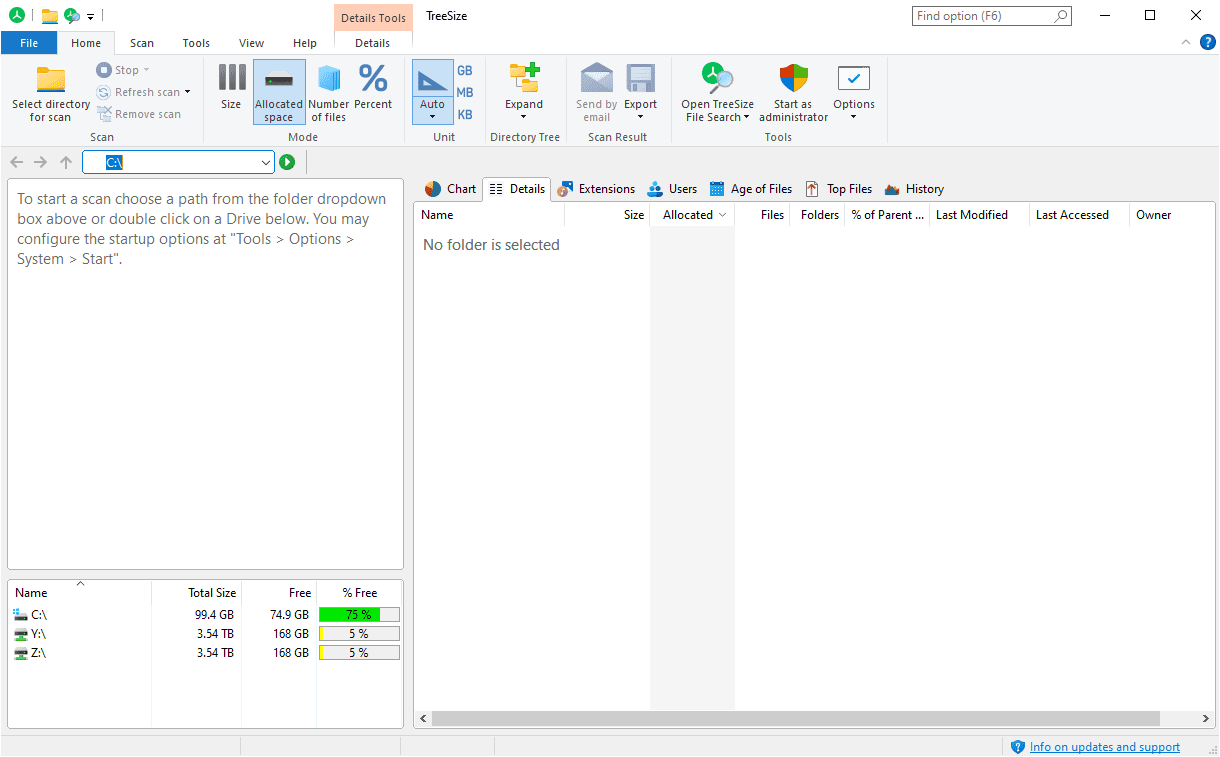Open Top Files tab

(838, 189)
